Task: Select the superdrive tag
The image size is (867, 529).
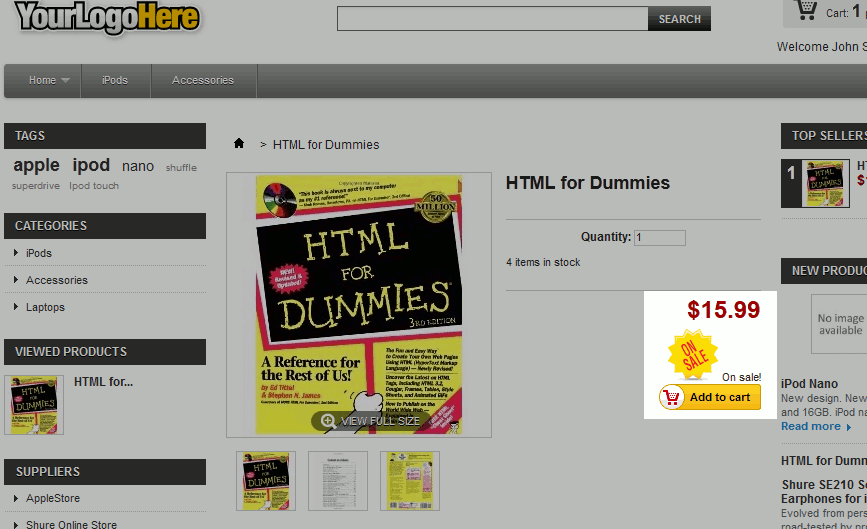Action: click(x=36, y=186)
